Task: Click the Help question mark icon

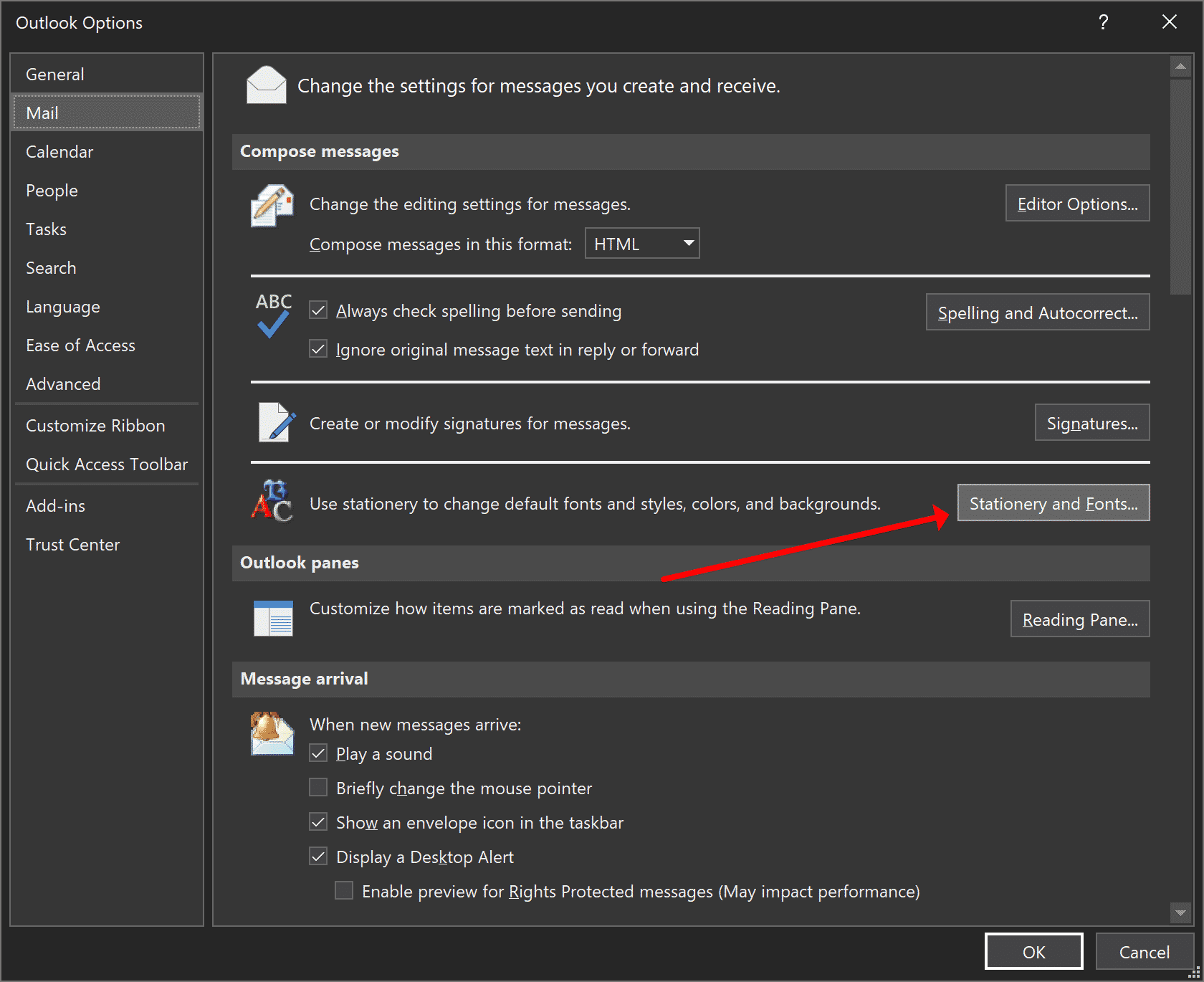Action: click(1103, 22)
